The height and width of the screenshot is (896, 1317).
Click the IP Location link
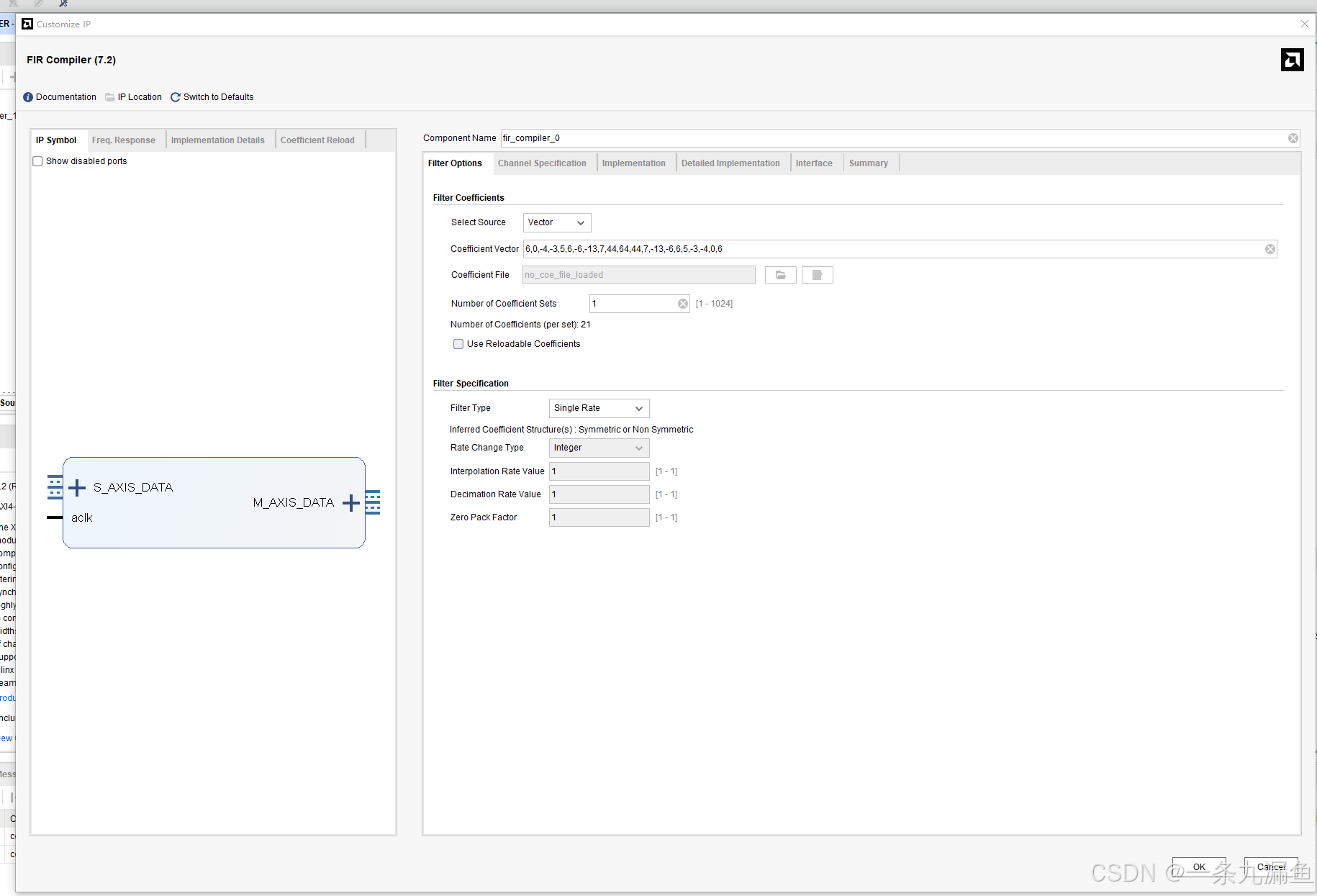pyautogui.click(x=140, y=97)
